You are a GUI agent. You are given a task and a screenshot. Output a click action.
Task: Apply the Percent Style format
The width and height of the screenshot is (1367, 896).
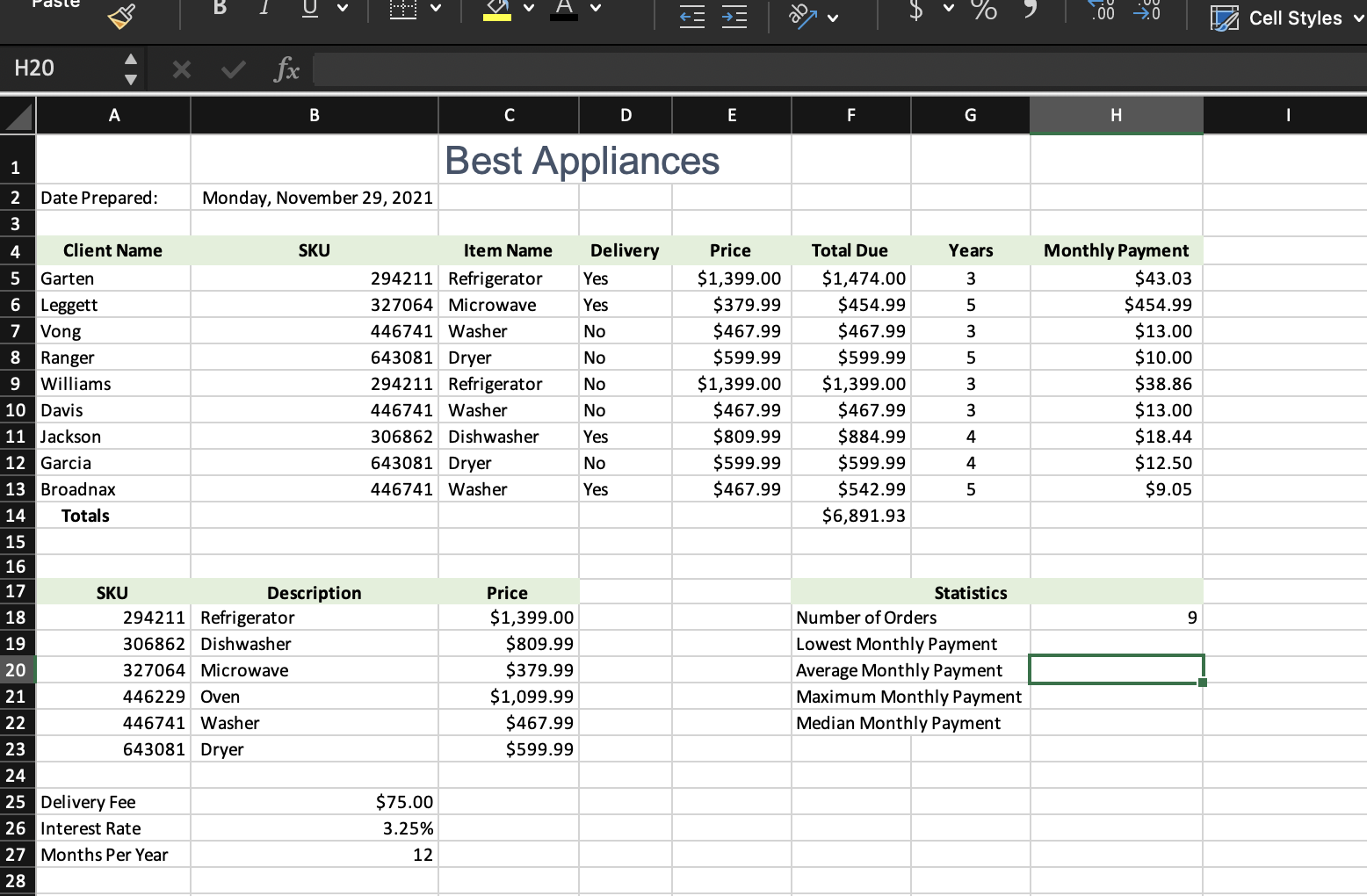point(984,10)
